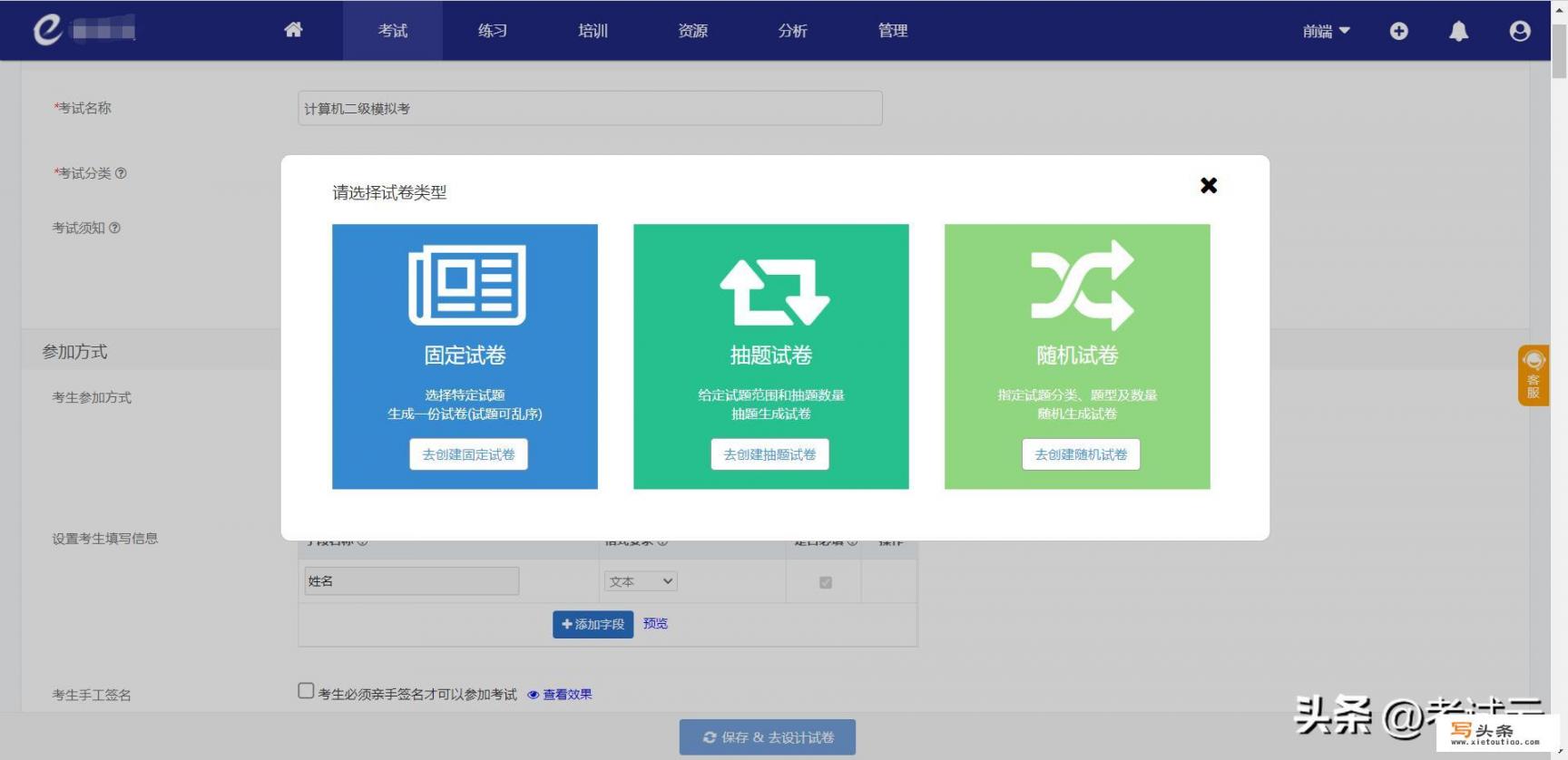Enable the handwritten signature checkbox
Viewport: 1568px width, 760px height.
coord(306,691)
